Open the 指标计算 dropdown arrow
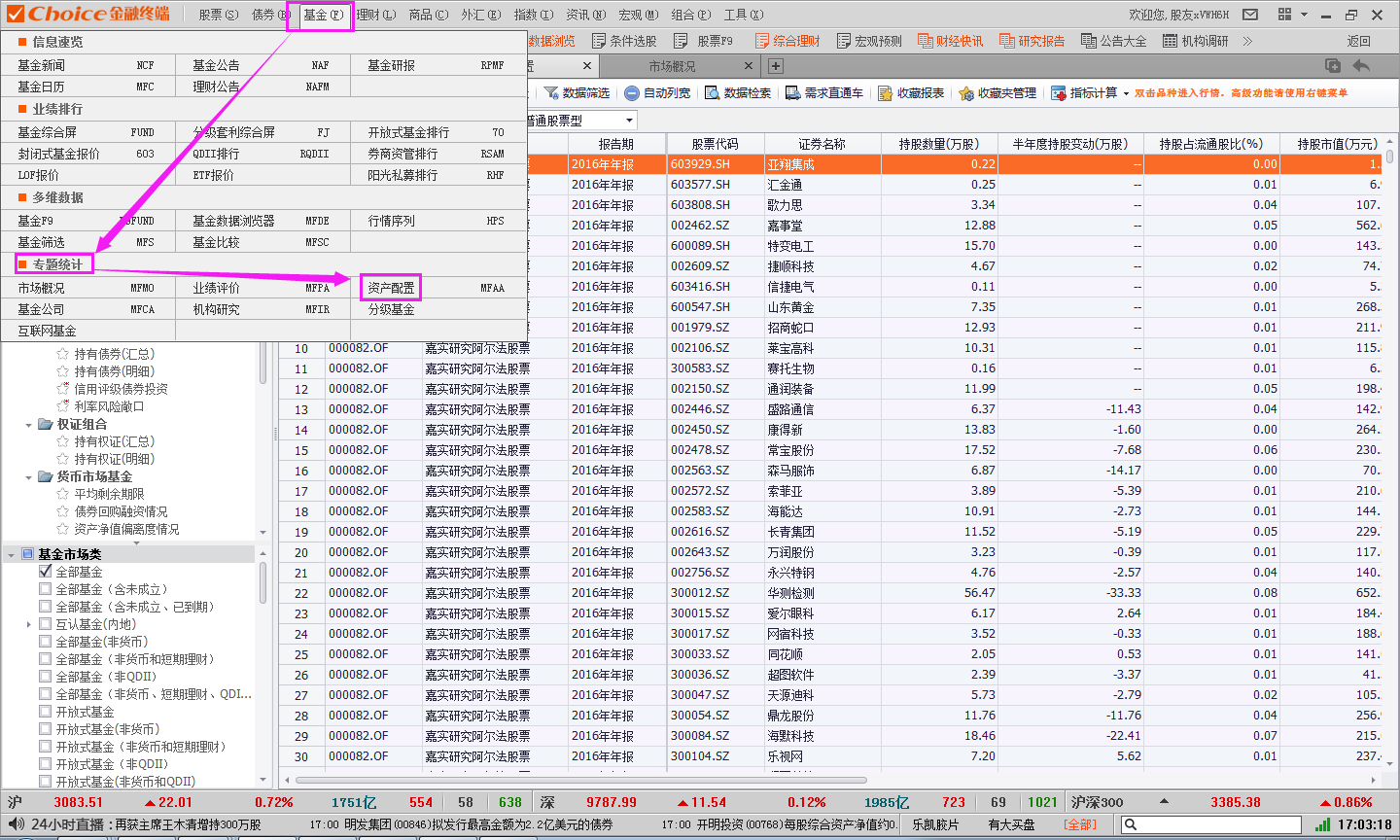1400x840 pixels. point(1126,93)
